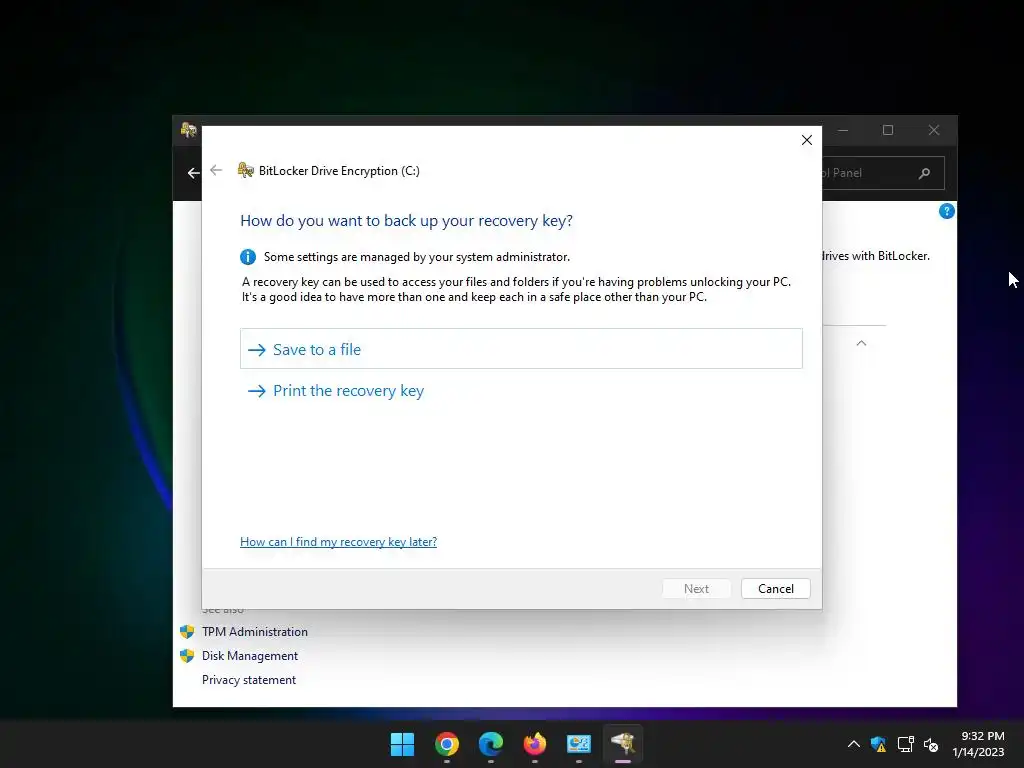Screen dimensions: 1024x768
Task: Click the greyed-out Next button
Action: (x=696, y=588)
